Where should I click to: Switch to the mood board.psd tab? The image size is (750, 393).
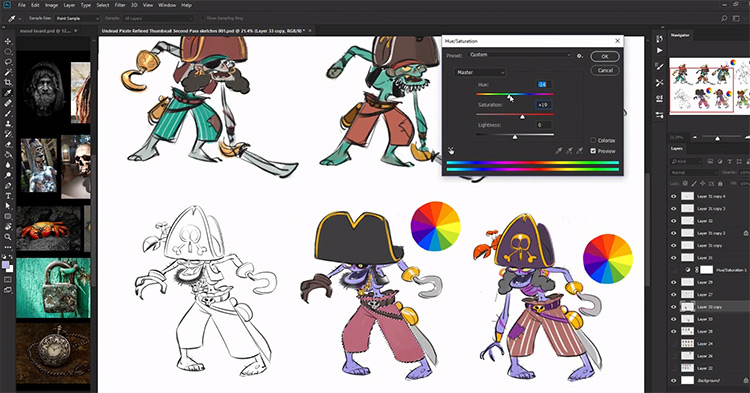click(45, 31)
